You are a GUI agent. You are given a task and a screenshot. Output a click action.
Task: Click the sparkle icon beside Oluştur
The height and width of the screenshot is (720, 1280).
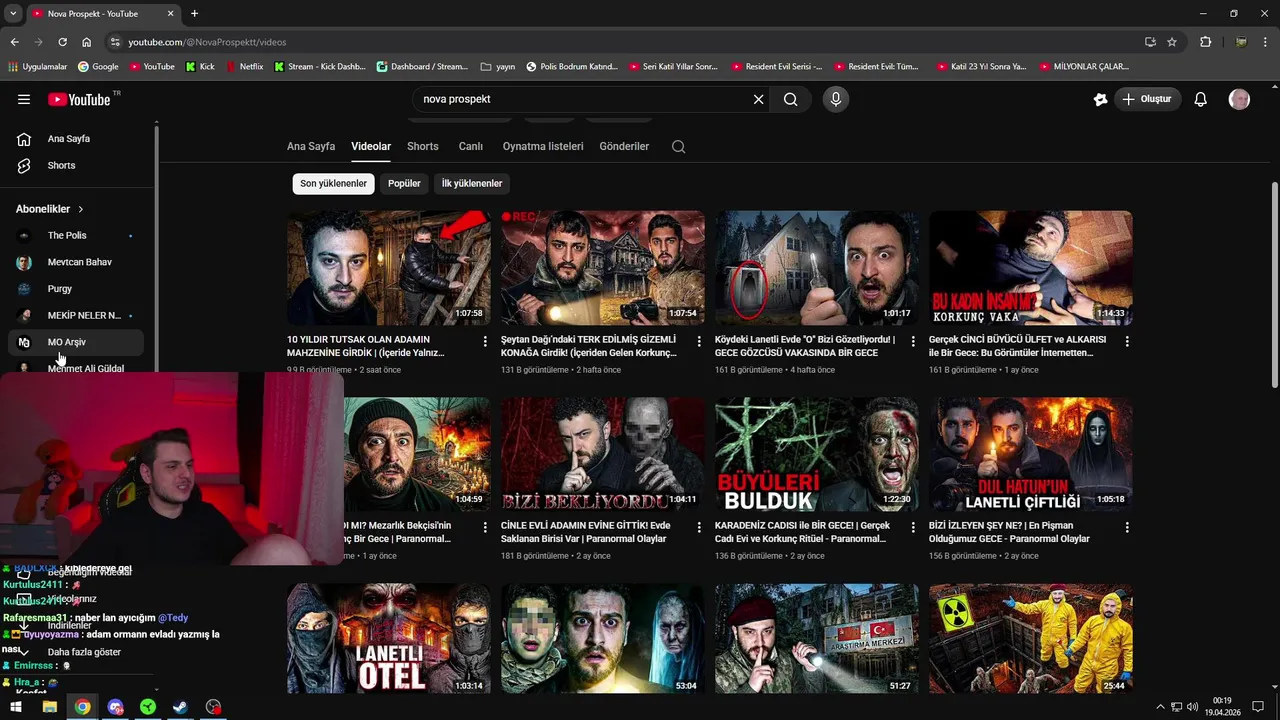click(x=1100, y=99)
